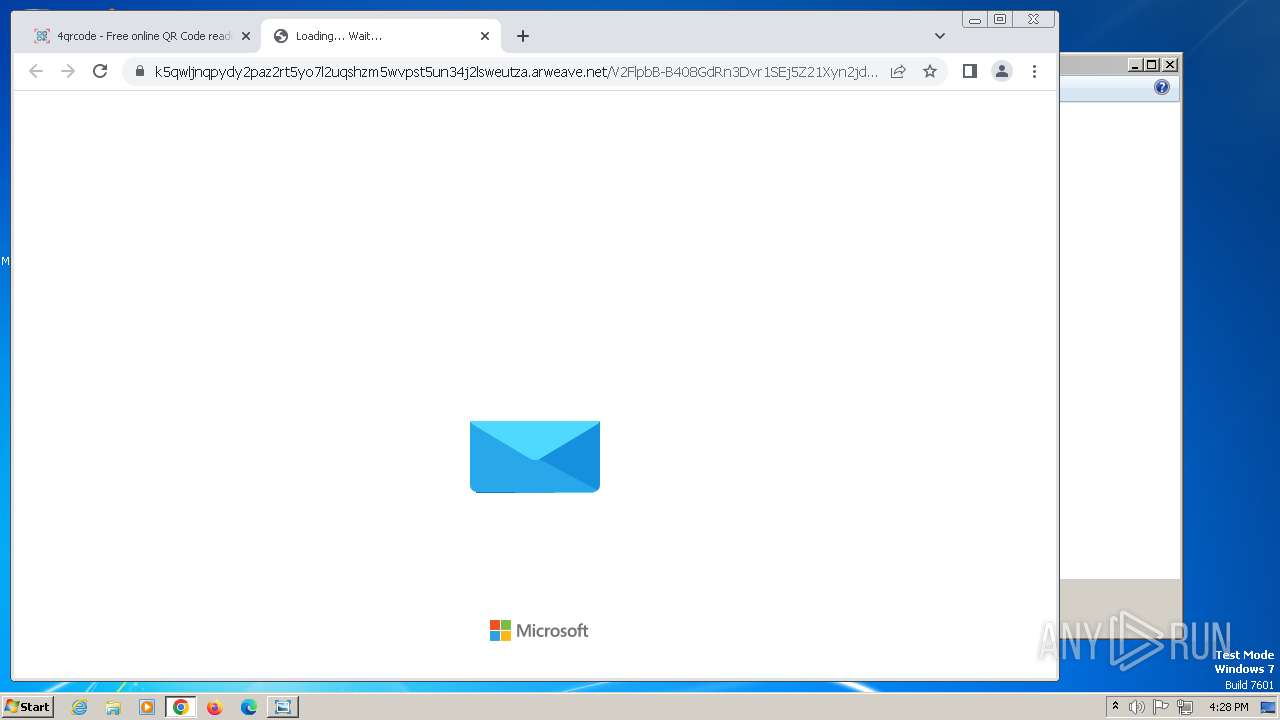Minimize the Chrome window
The image size is (1280, 720).
point(975,19)
